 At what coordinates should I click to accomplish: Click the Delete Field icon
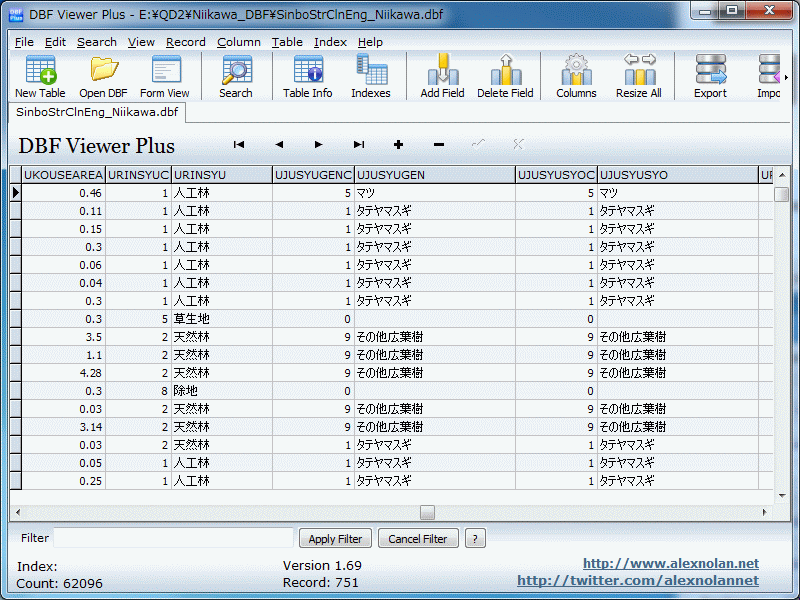(x=505, y=76)
